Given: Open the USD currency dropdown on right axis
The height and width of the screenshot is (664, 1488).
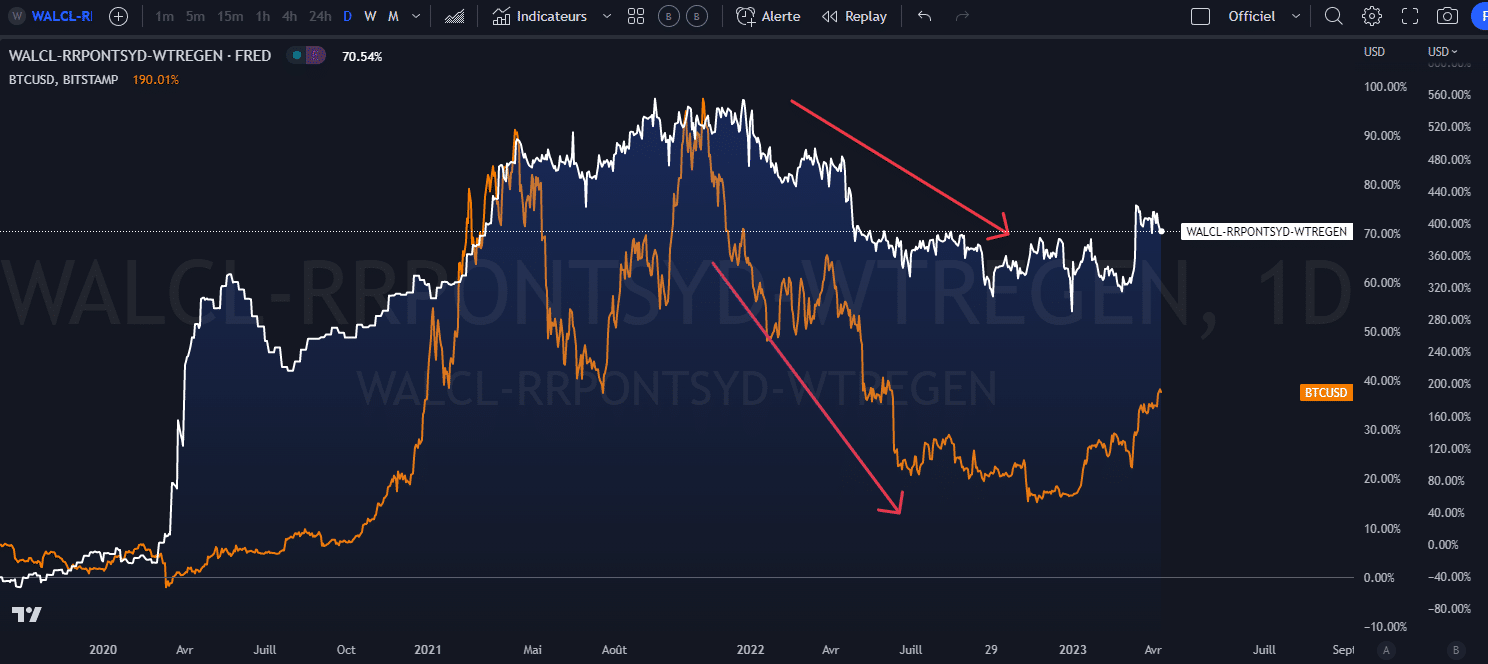Looking at the screenshot, I should [x=1442, y=51].
